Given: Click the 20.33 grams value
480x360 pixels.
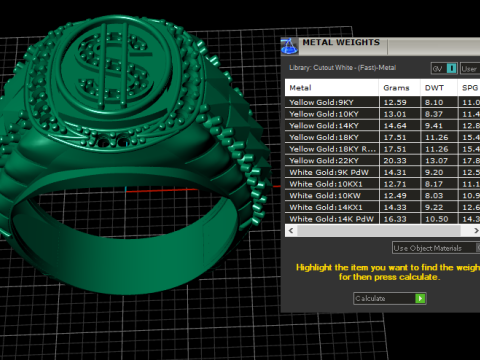Looking at the screenshot, I should 395,161.
